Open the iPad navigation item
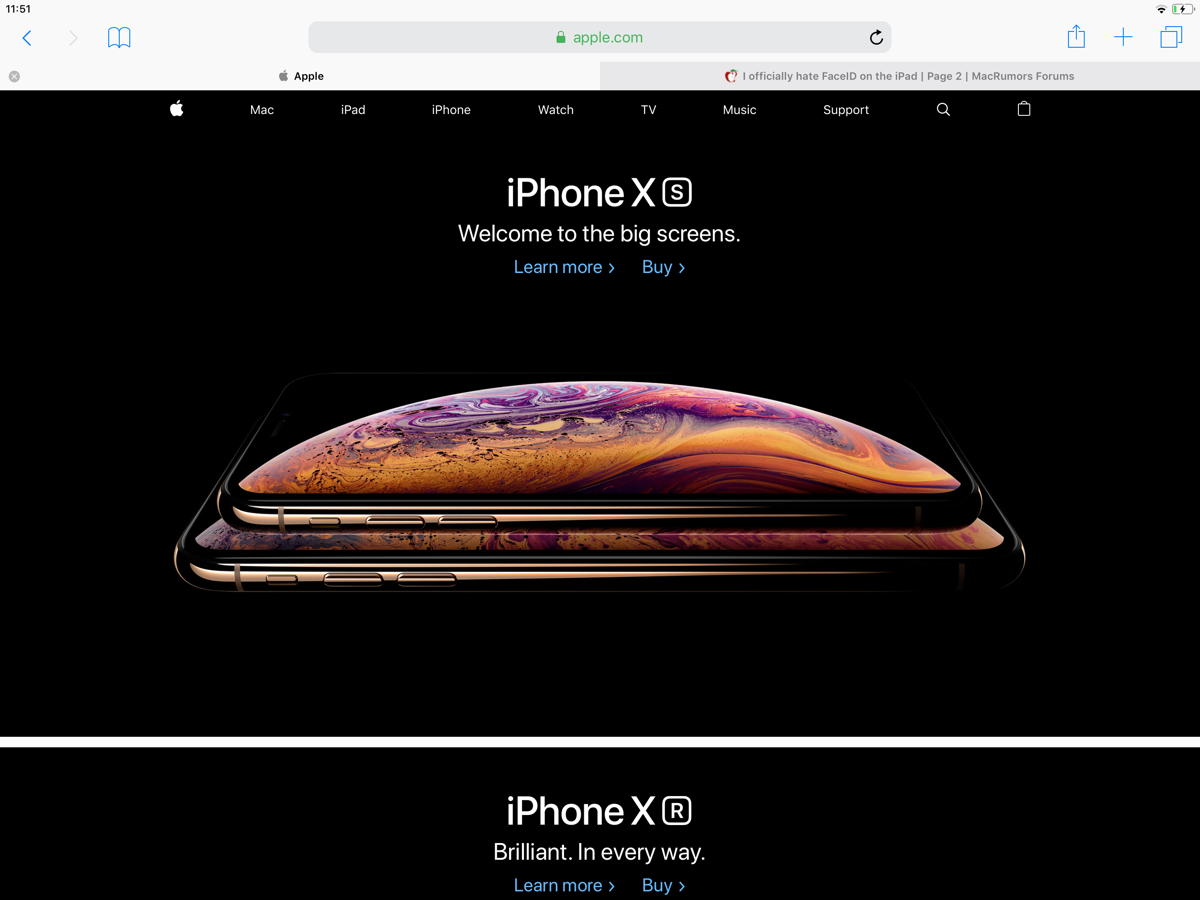Viewport: 1200px width, 900px height. (353, 110)
